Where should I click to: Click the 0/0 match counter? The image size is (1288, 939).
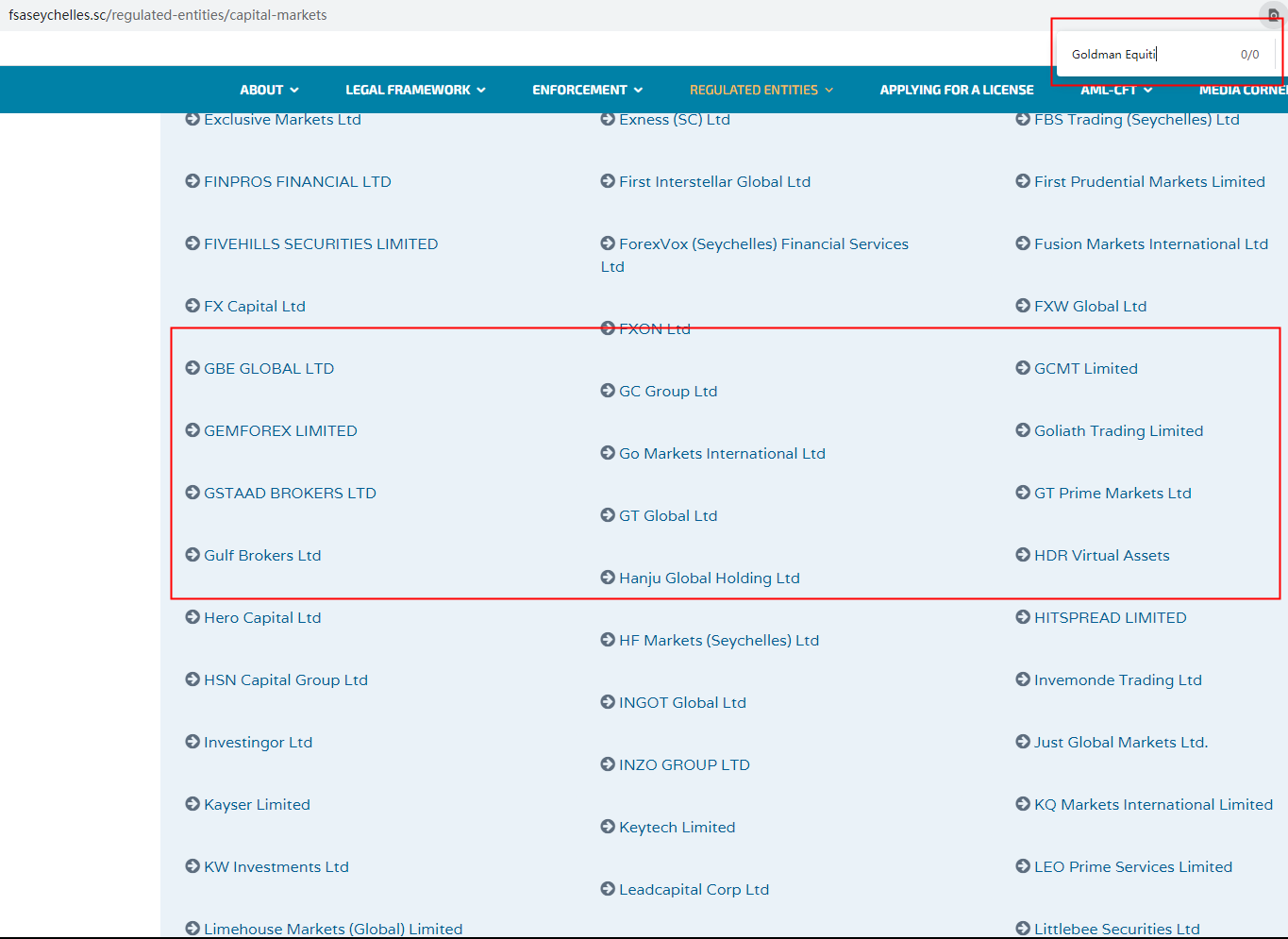tap(1249, 55)
